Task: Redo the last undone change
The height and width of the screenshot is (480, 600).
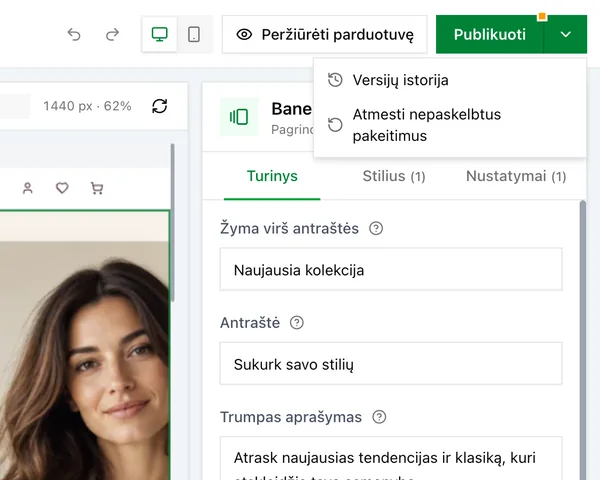Action: click(112, 35)
